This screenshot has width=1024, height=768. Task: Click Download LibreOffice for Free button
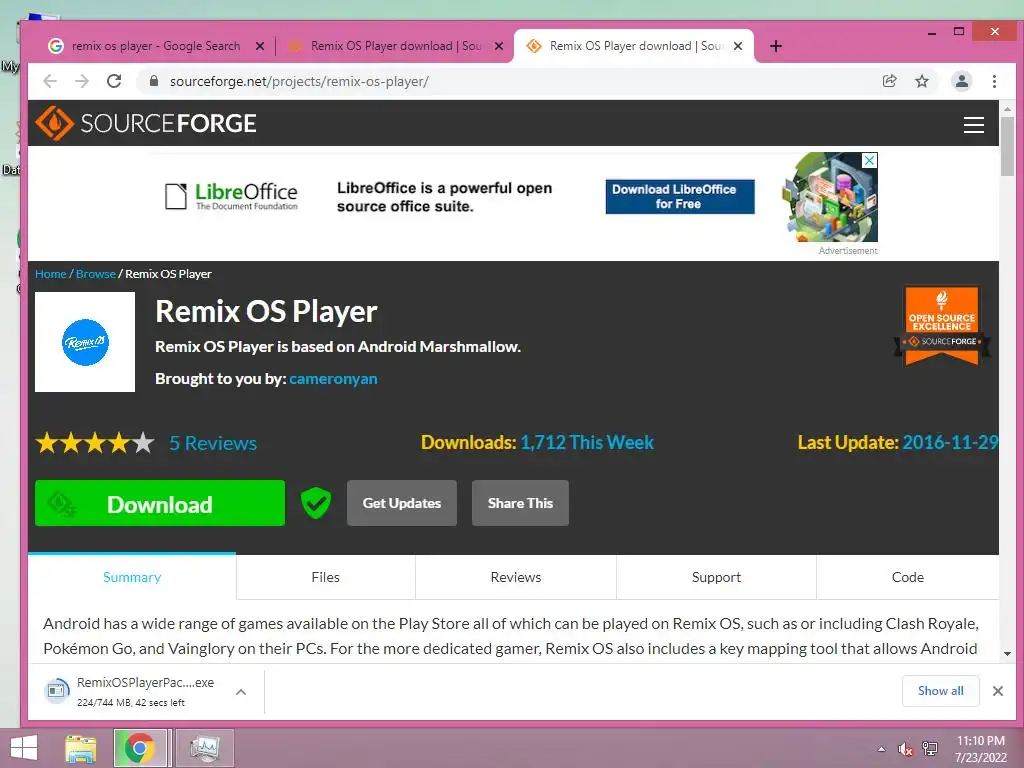[x=680, y=197]
